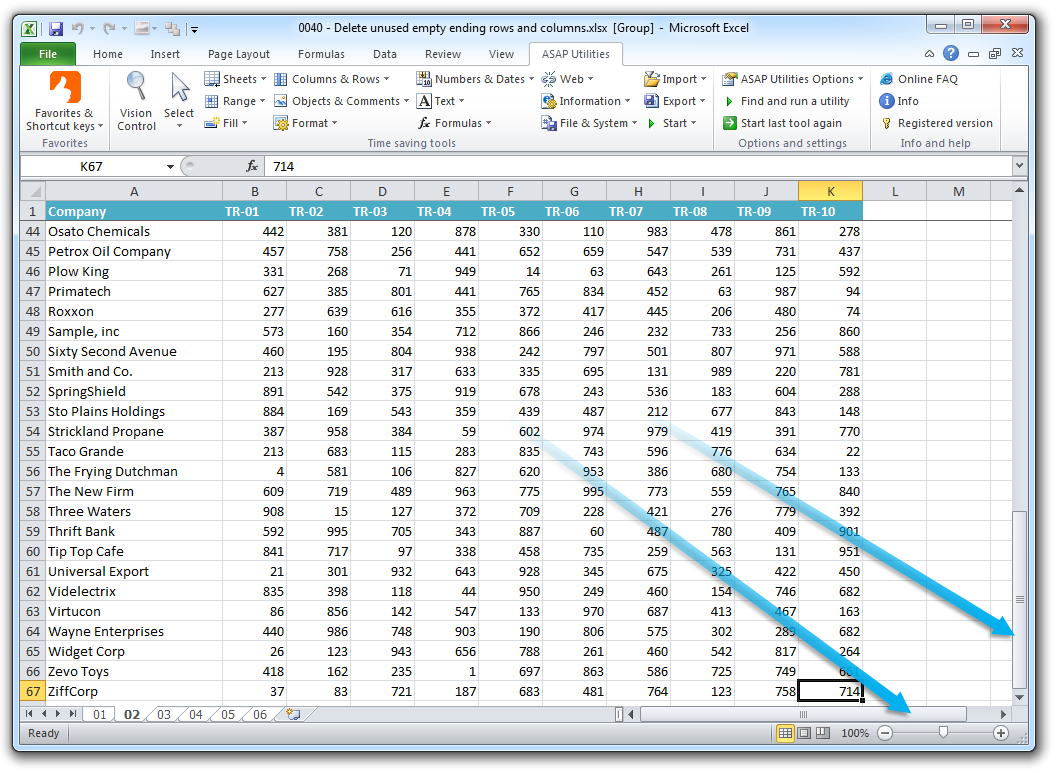
Task: Select column K header
Action: pos(830,191)
